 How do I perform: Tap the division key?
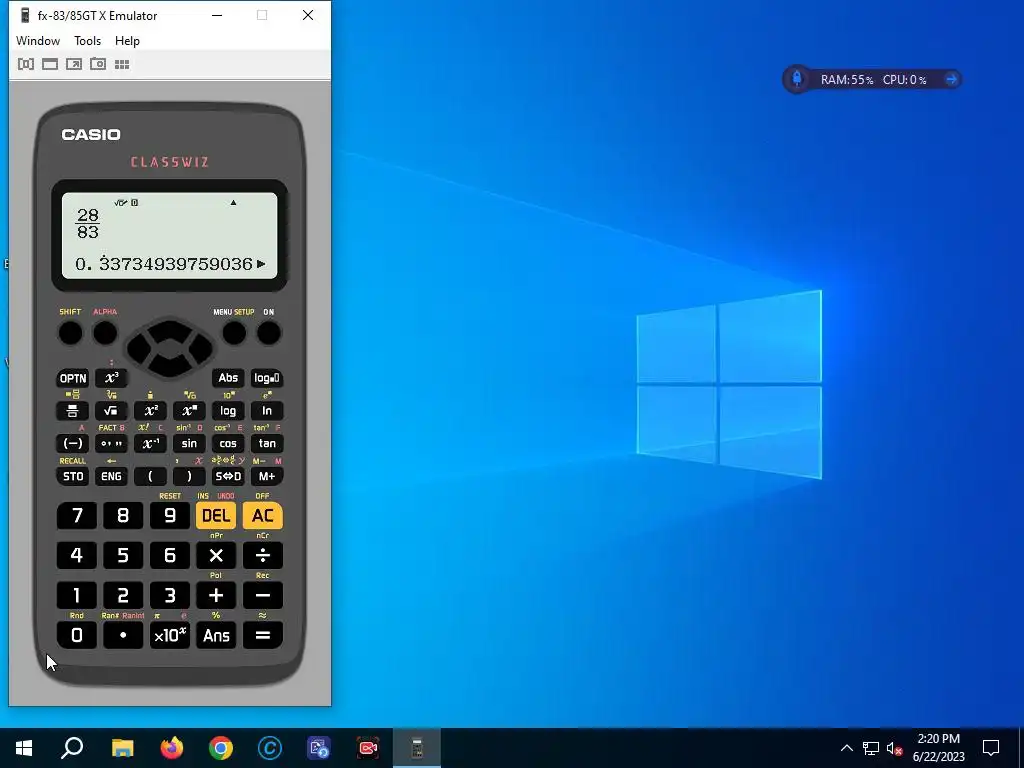coord(263,556)
